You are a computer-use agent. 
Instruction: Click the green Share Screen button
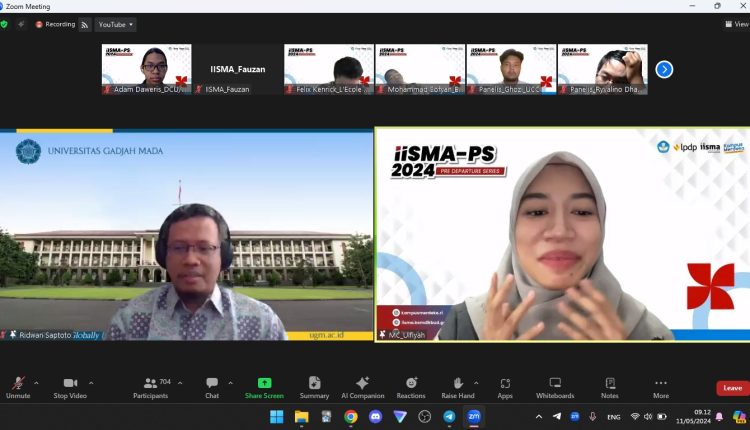264,388
